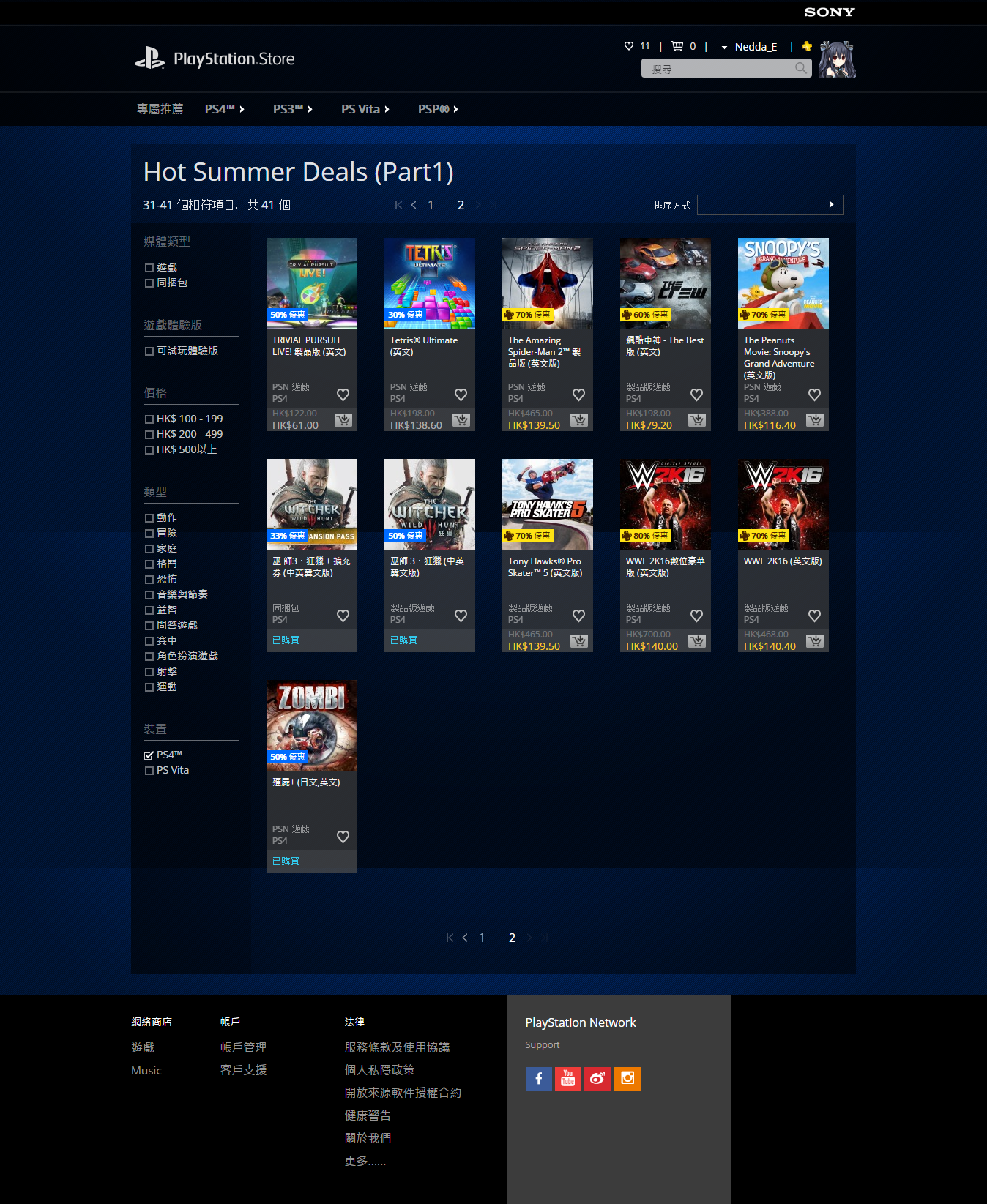Screen dimensions: 987x1204
Task: Wishlist The Peanuts Movie Snoopy's Grand Adventure
Action: [x=814, y=395]
